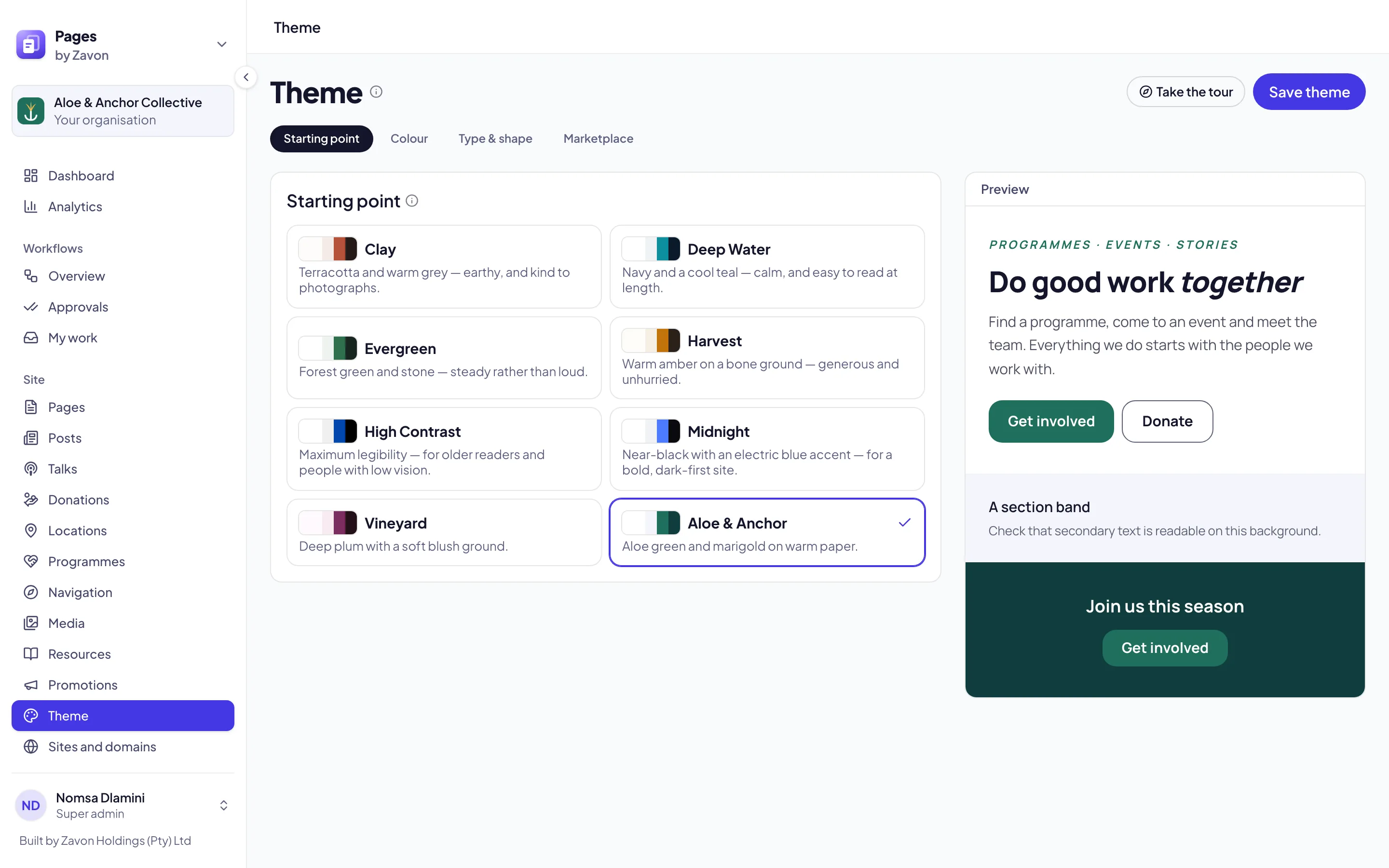
Task: Click the Midnight colour swatch strip
Action: pyautogui.click(x=651, y=431)
